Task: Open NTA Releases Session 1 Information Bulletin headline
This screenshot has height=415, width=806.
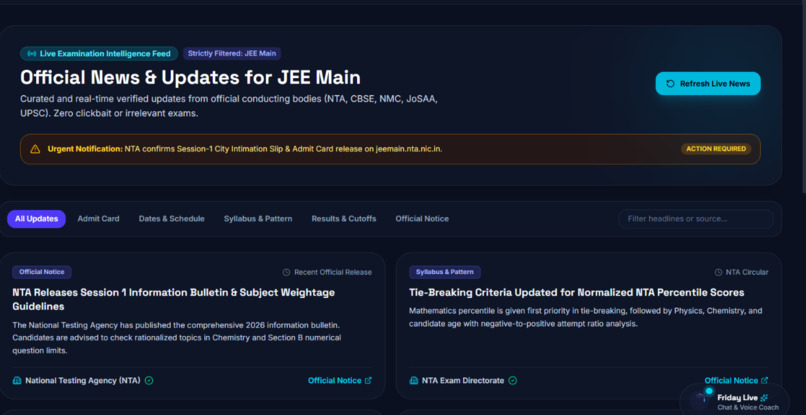Action: click(173, 299)
